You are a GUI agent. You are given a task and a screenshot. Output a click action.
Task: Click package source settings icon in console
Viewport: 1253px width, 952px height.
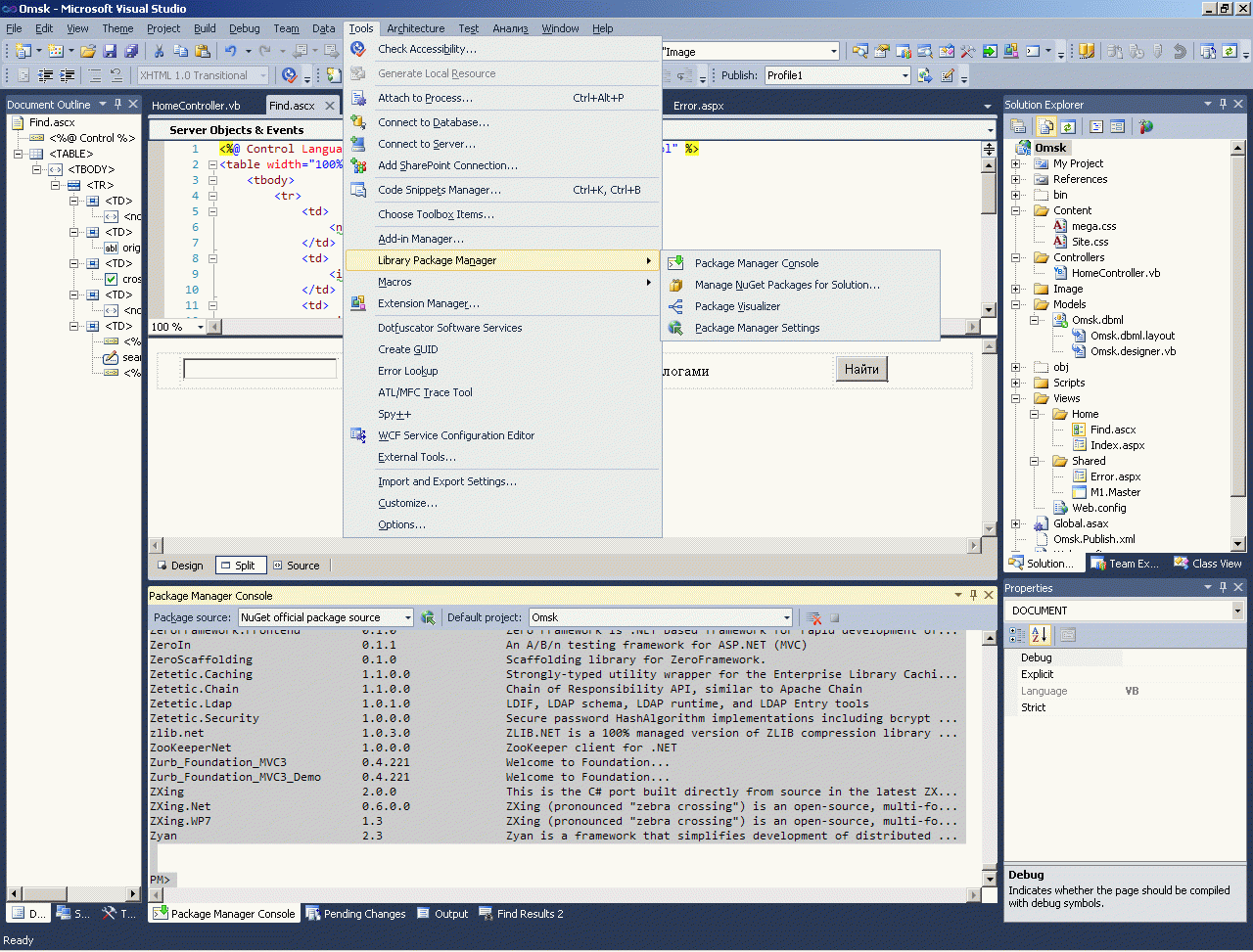[428, 617]
